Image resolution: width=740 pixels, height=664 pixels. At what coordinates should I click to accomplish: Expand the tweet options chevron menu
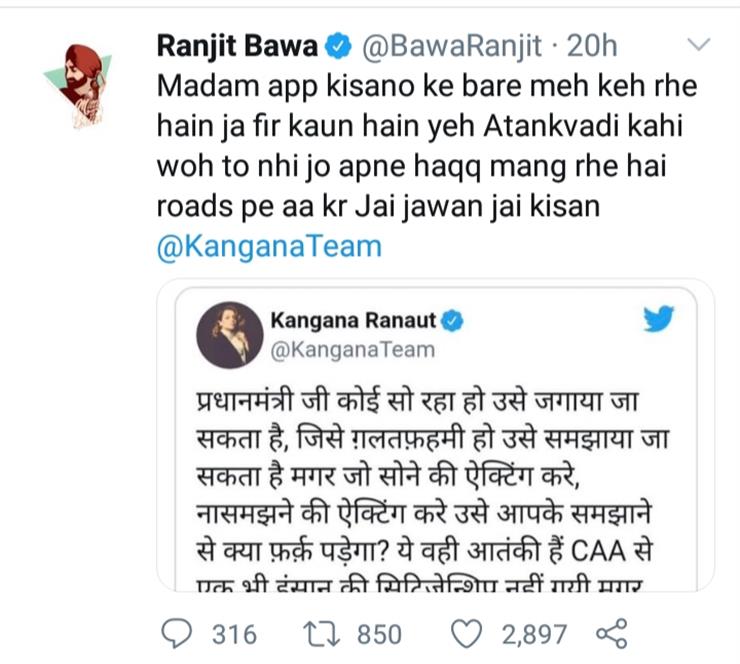[699, 44]
